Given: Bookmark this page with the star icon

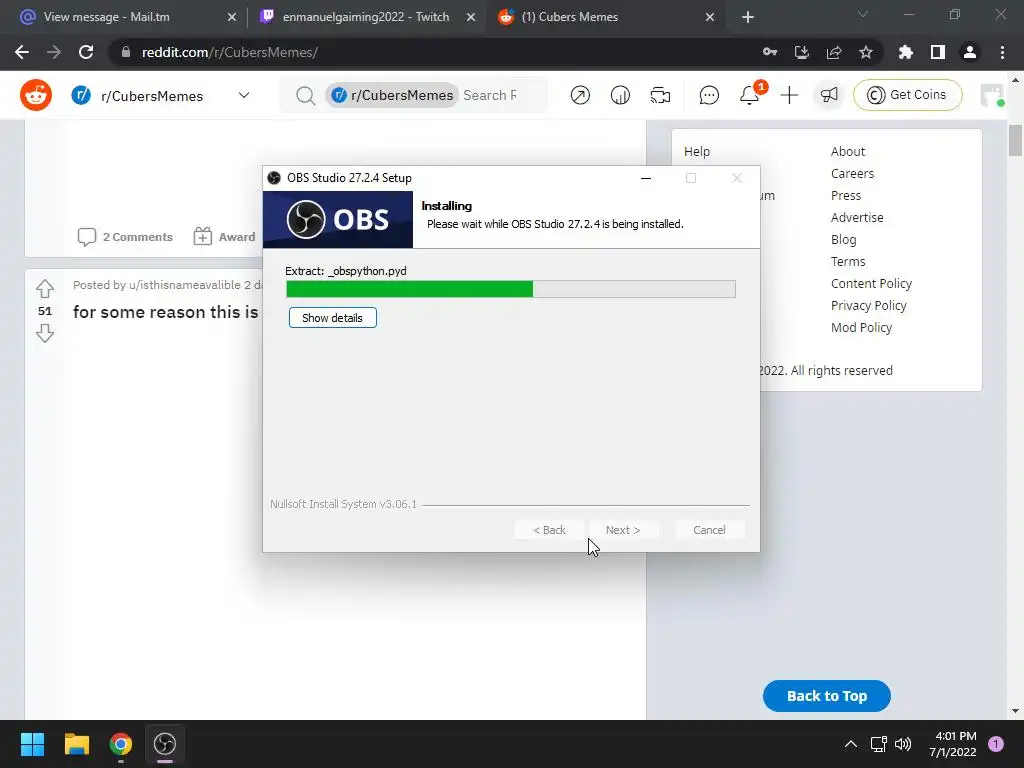Looking at the screenshot, I should [866, 52].
